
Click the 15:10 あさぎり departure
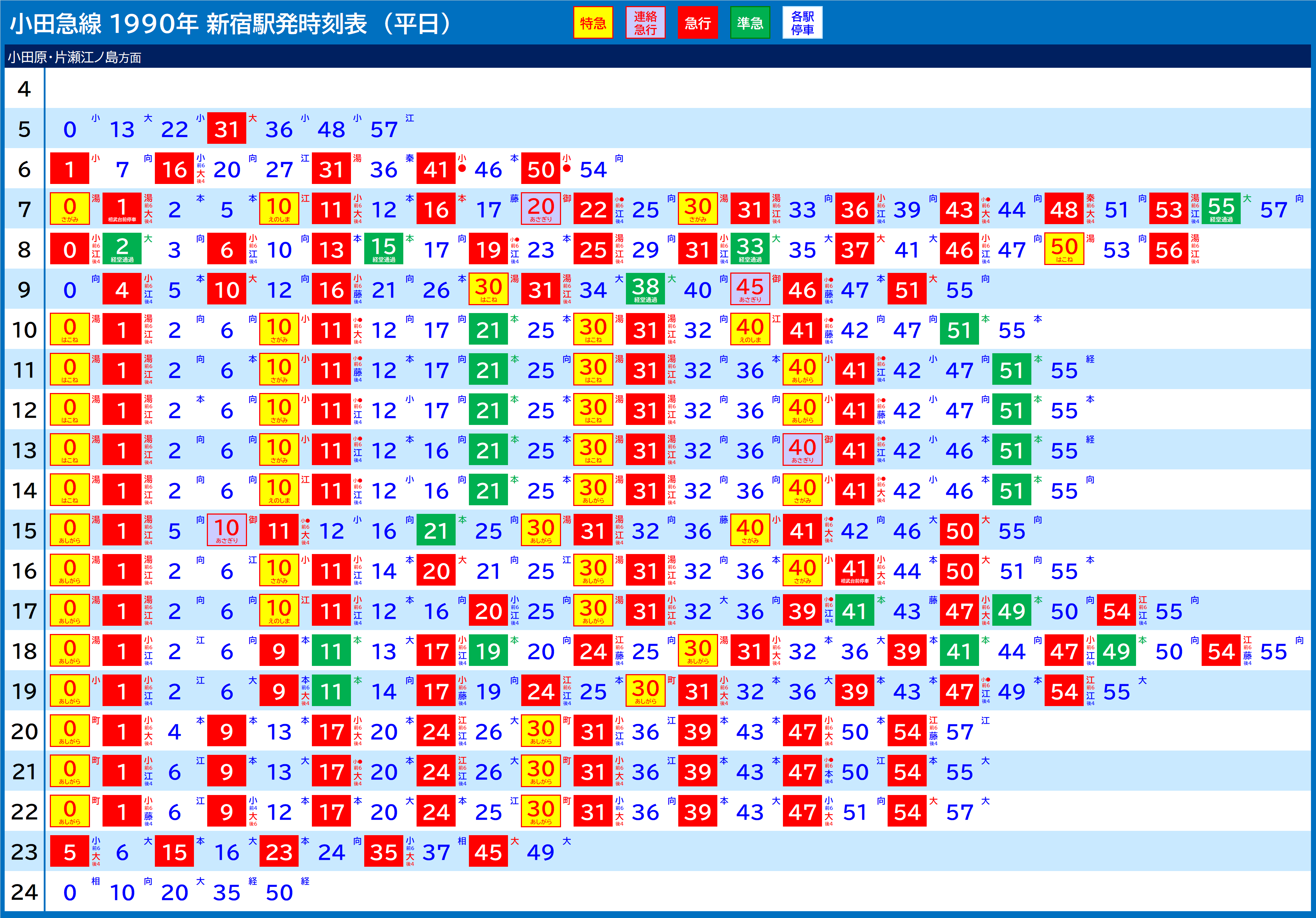click(227, 530)
